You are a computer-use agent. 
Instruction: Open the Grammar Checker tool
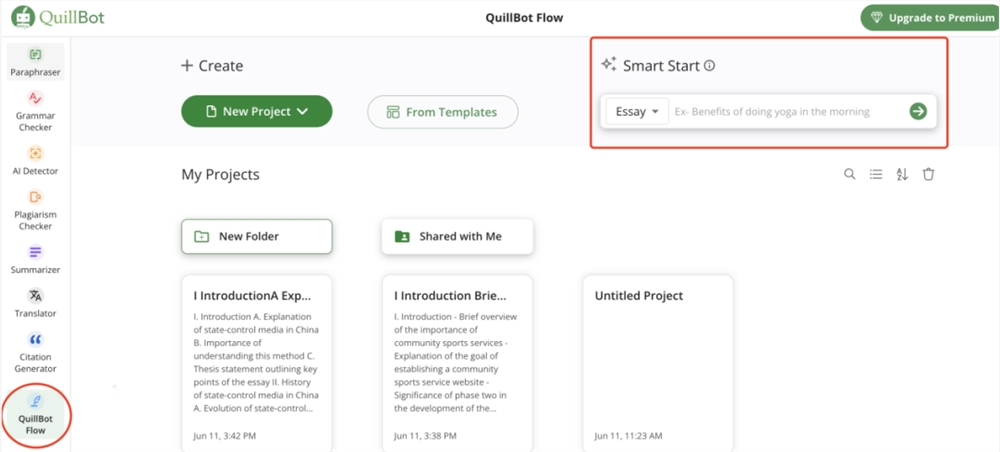[x=35, y=109]
